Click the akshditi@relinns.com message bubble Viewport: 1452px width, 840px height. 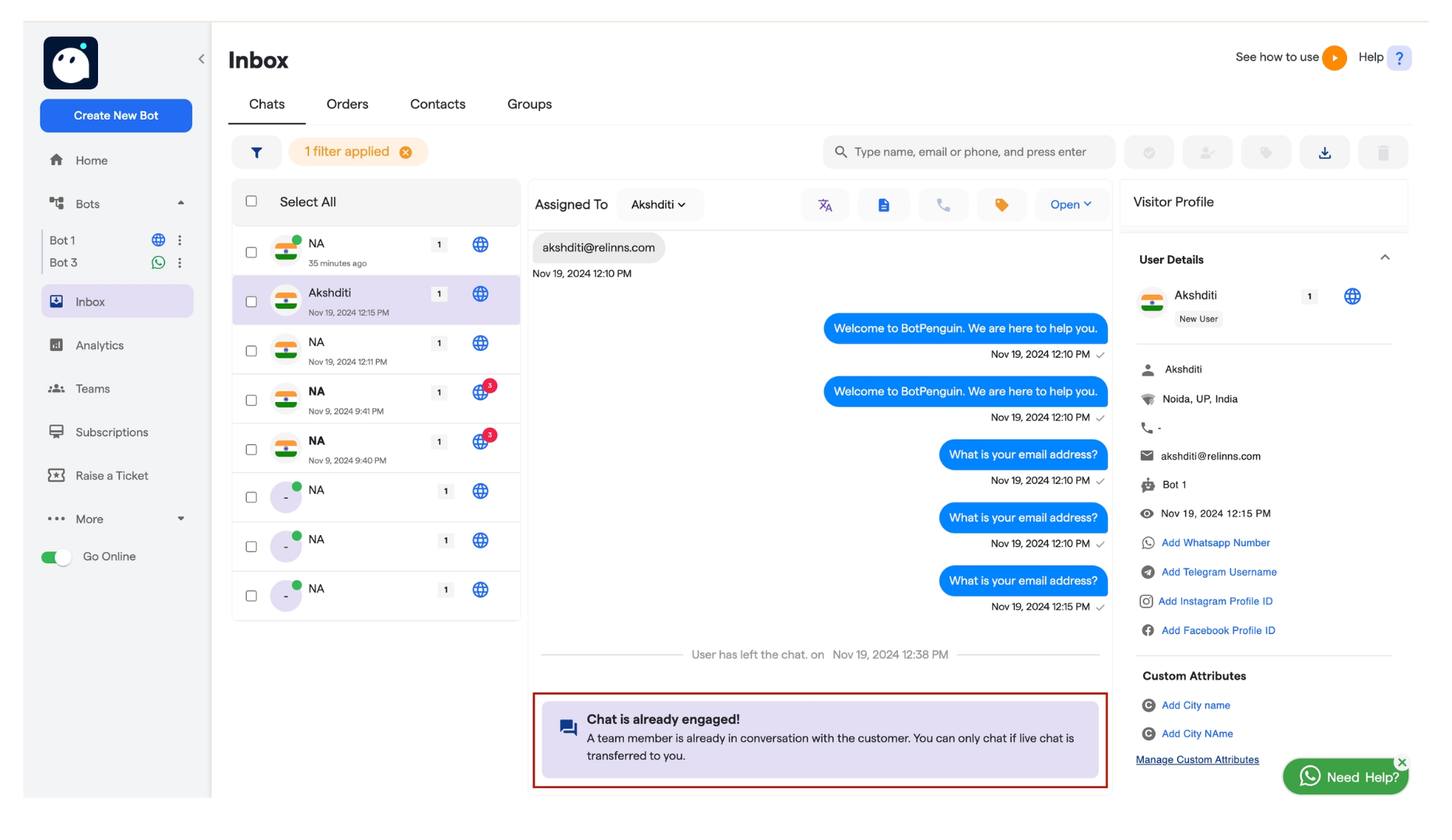[598, 248]
